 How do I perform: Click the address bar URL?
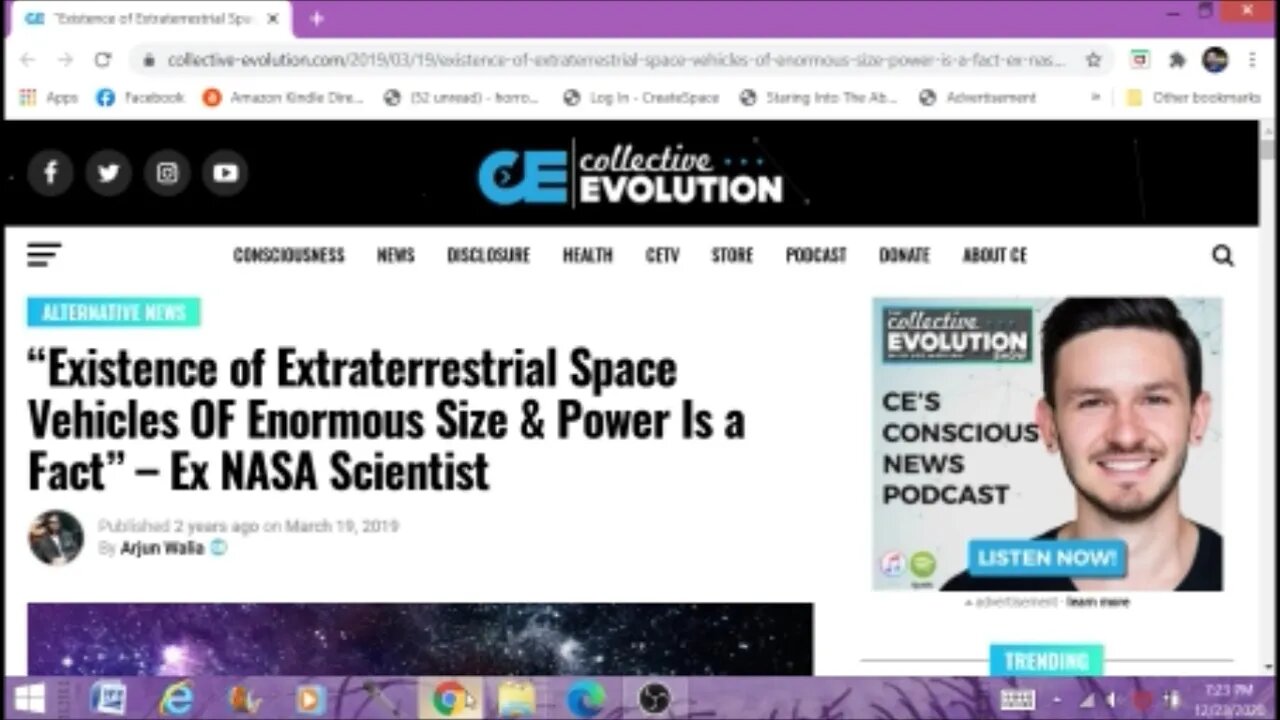(x=615, y=60)
